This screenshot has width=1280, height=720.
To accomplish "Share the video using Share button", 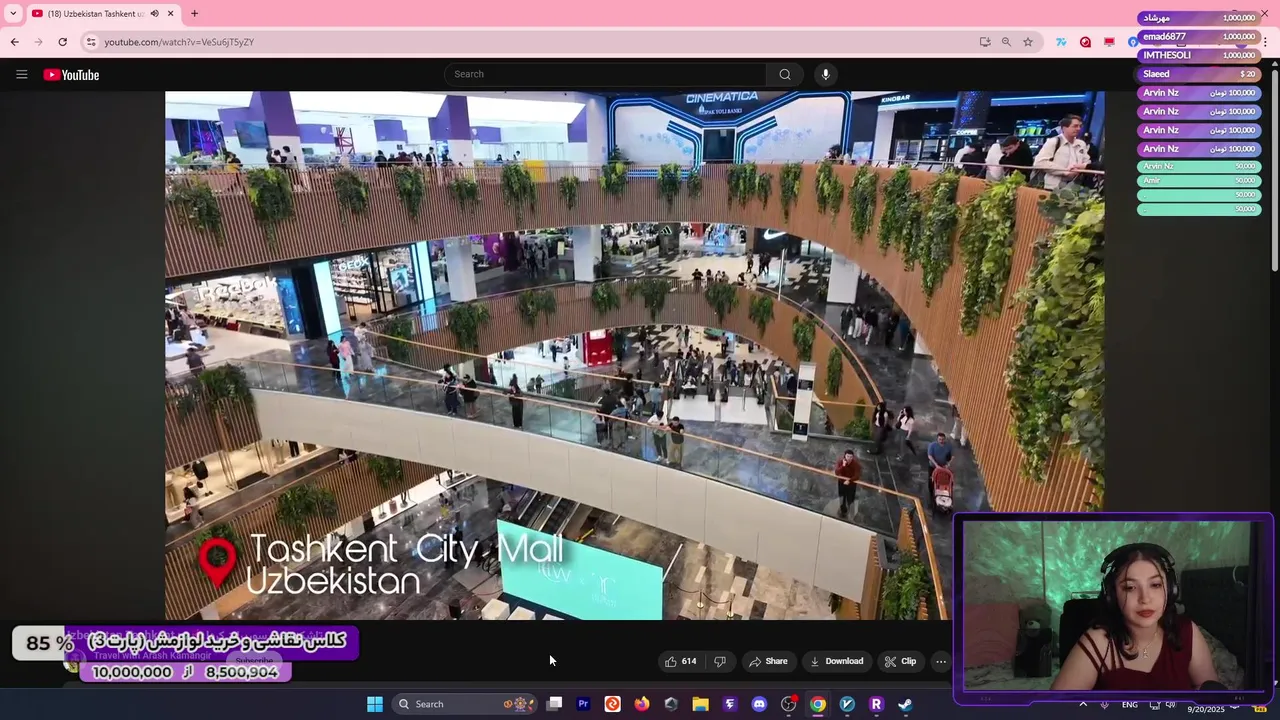I will pyautogui.click(x=768, y=661).
